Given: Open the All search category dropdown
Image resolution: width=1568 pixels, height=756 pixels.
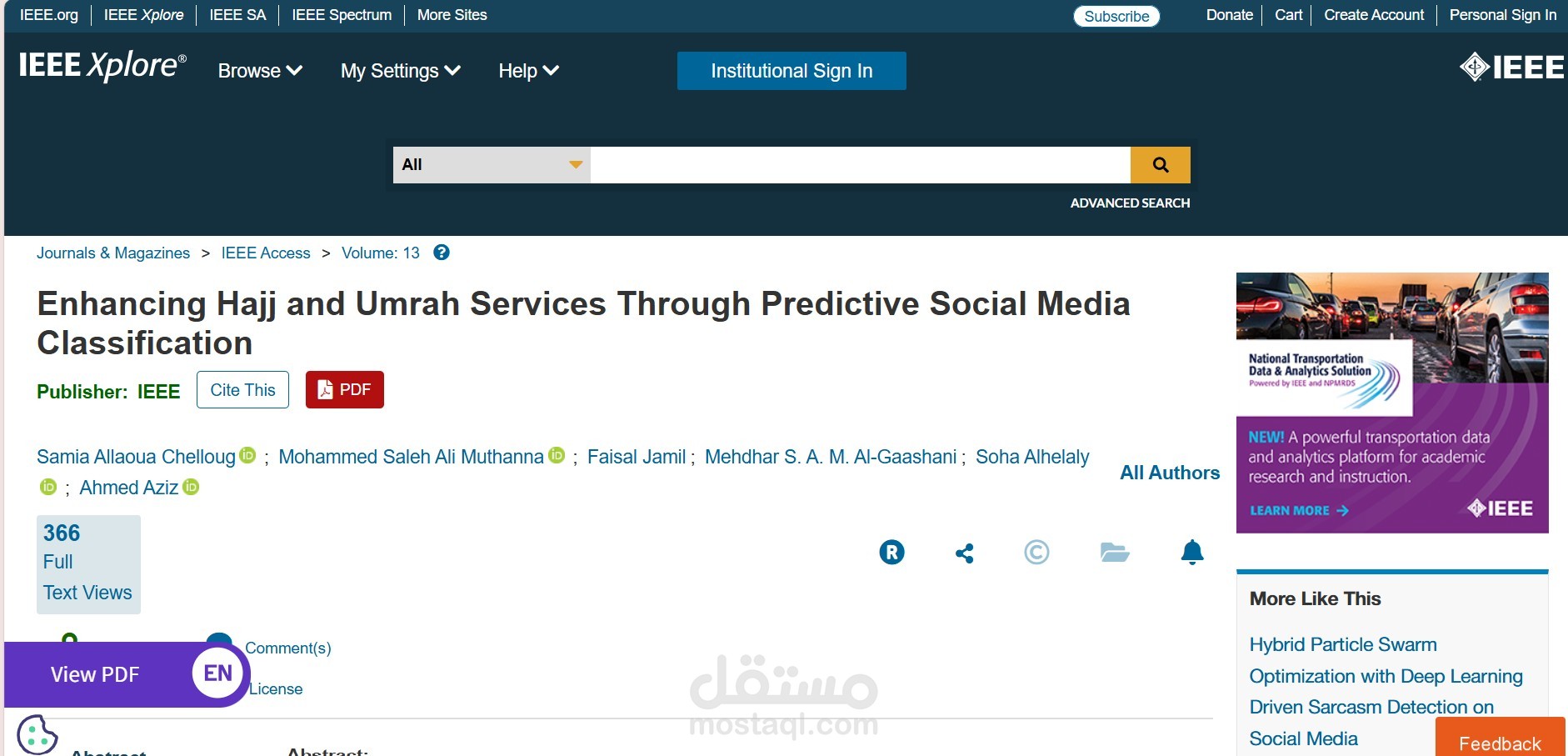Looking at the screenshot, I should click(492, 165).
